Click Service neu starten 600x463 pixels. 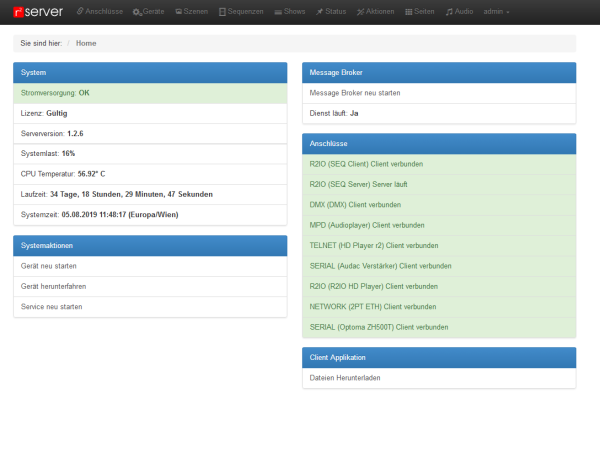(x=51, y=306)
